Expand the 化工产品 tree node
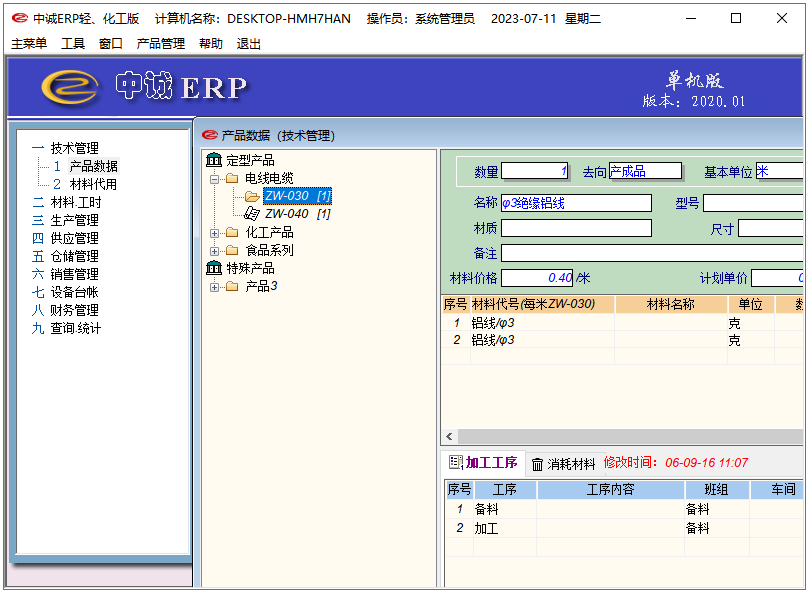The height and width of the screenshot is (594, 809). [x=215, y=232]
